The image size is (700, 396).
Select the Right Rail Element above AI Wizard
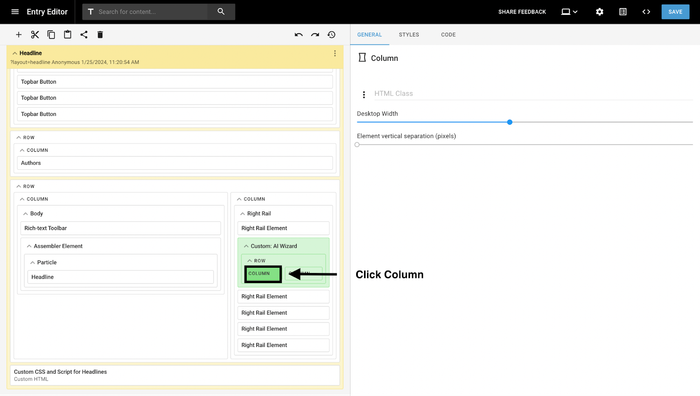[283, 228]
